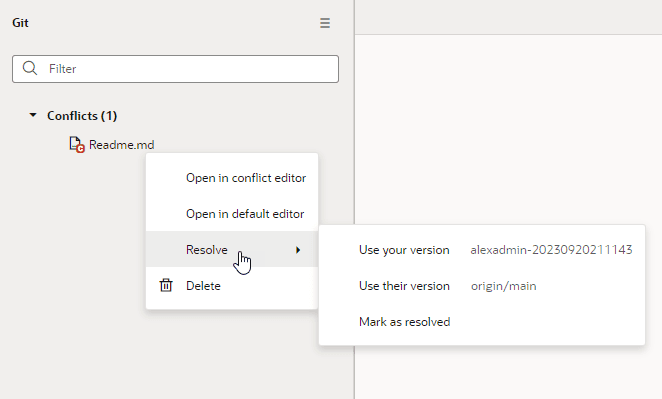Select Use their version
This screenshot has width=662, height=399.
(404, 286)
